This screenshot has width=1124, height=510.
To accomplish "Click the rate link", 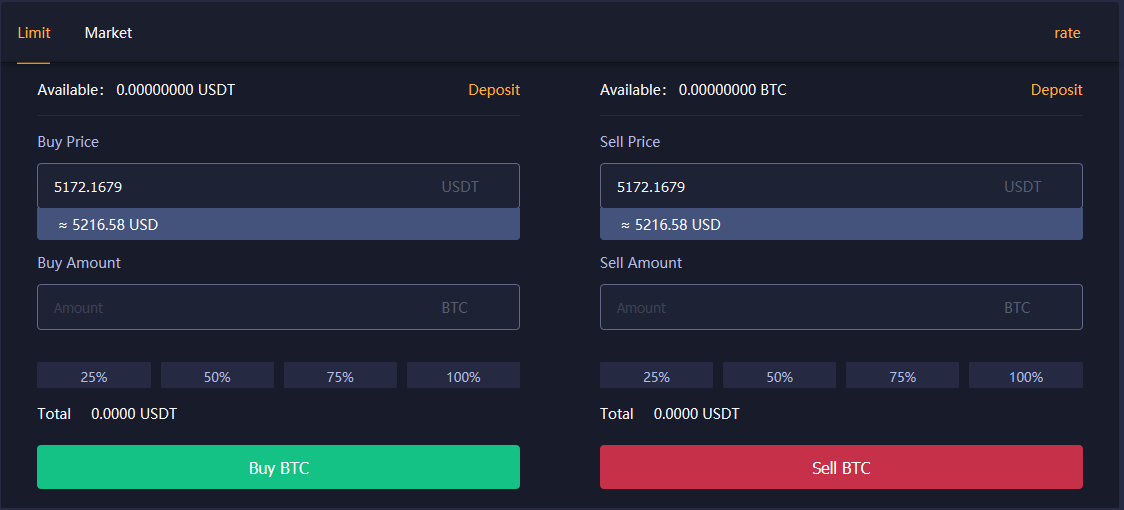I will pos(1067,33).
